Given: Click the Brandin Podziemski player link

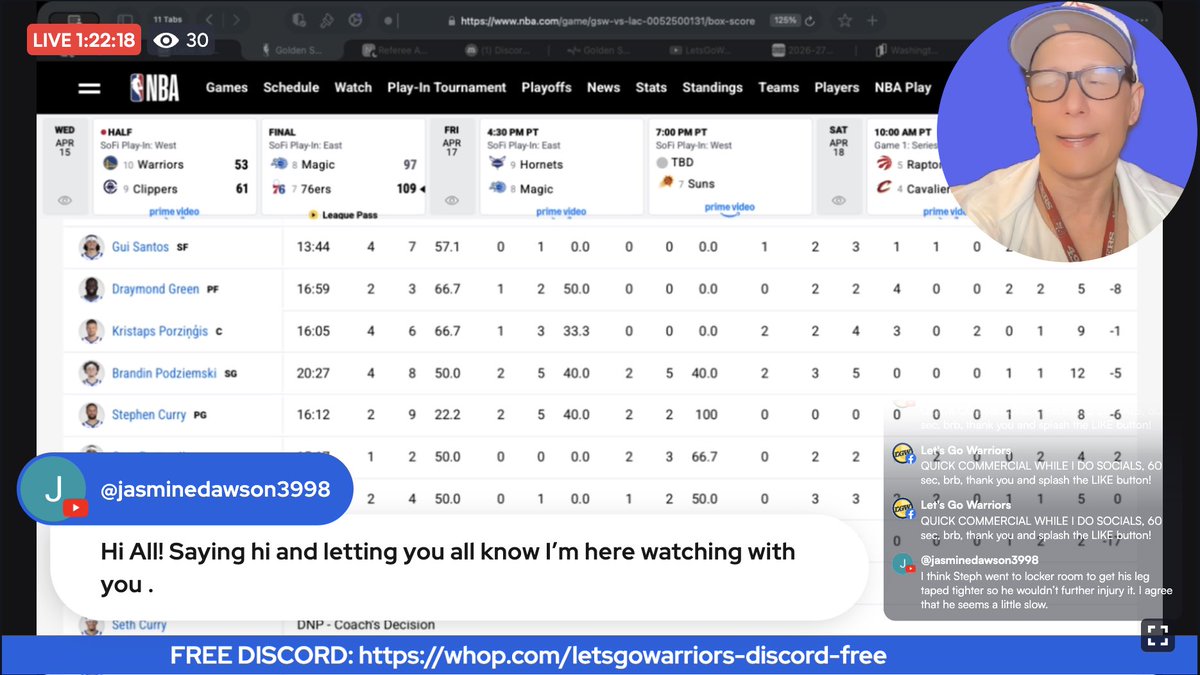Looking at the screenshot, I should point(164,373).
